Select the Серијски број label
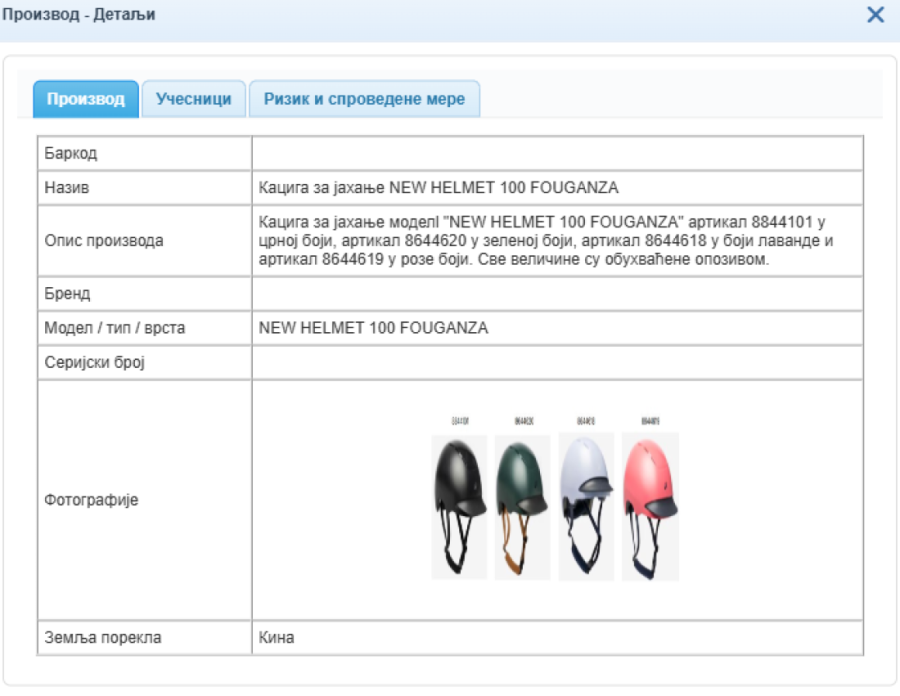The width and height of the screenshot is (900, 696). [x=95, y=363]
